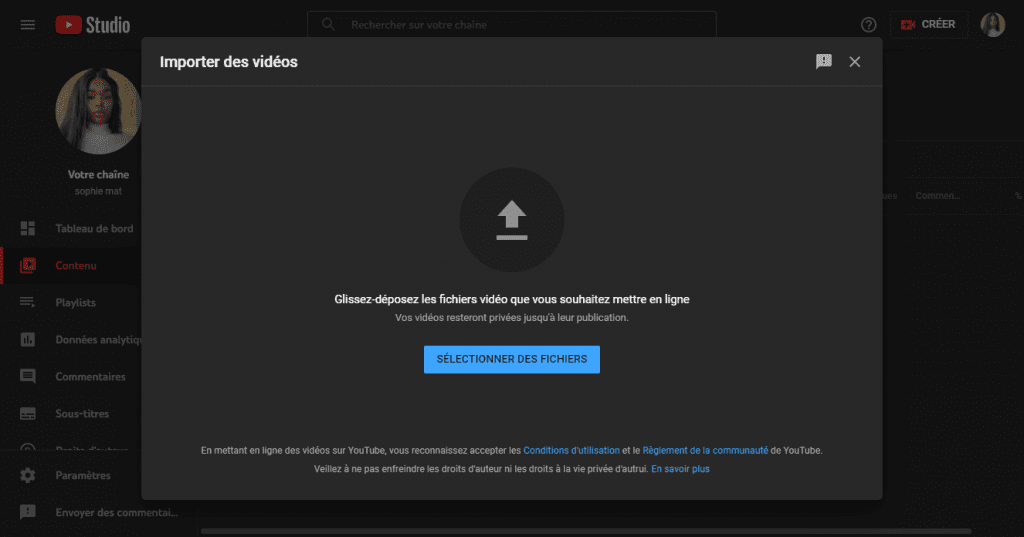The height and width of the screenshot is (537, 1024).
Task: Click the horizontal scrollbar at bottom
Action: 586,531
